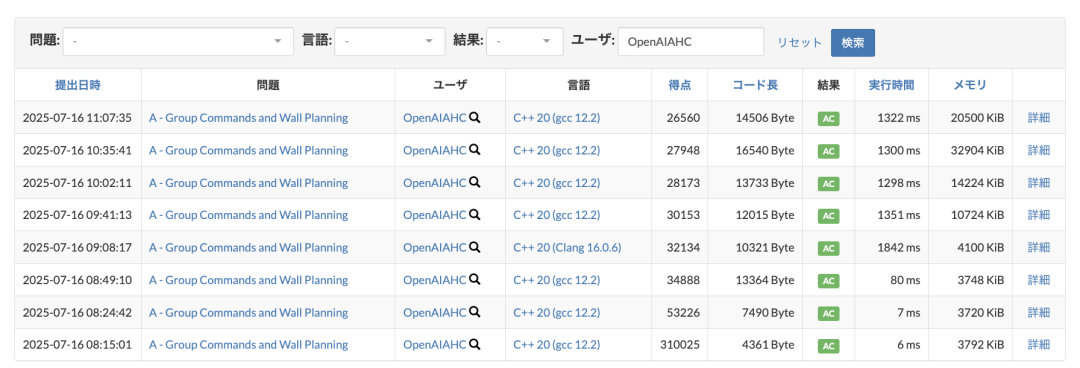The height and width of the screenshot is (368, 1080).
Task: Click magnifier icon beside OpenAIAHC in 11:07:35 row
Action: (x=475, y=118)
